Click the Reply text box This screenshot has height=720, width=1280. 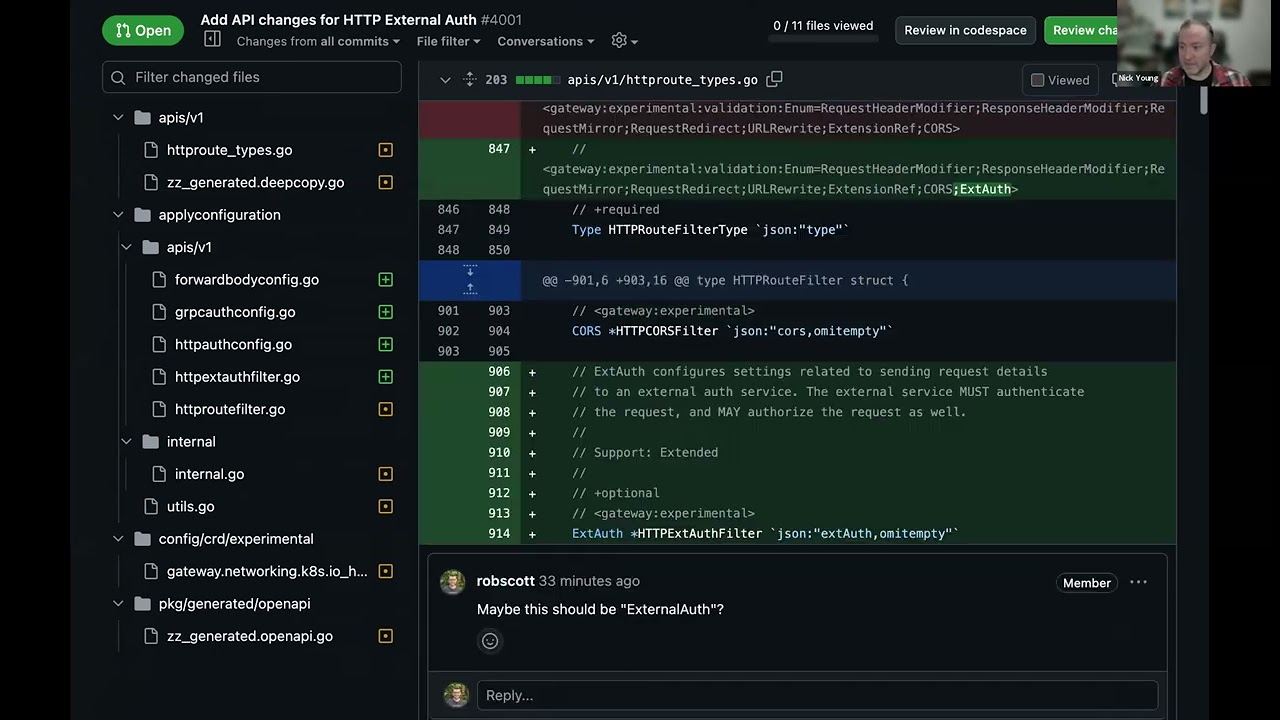(x=817, y=695)
